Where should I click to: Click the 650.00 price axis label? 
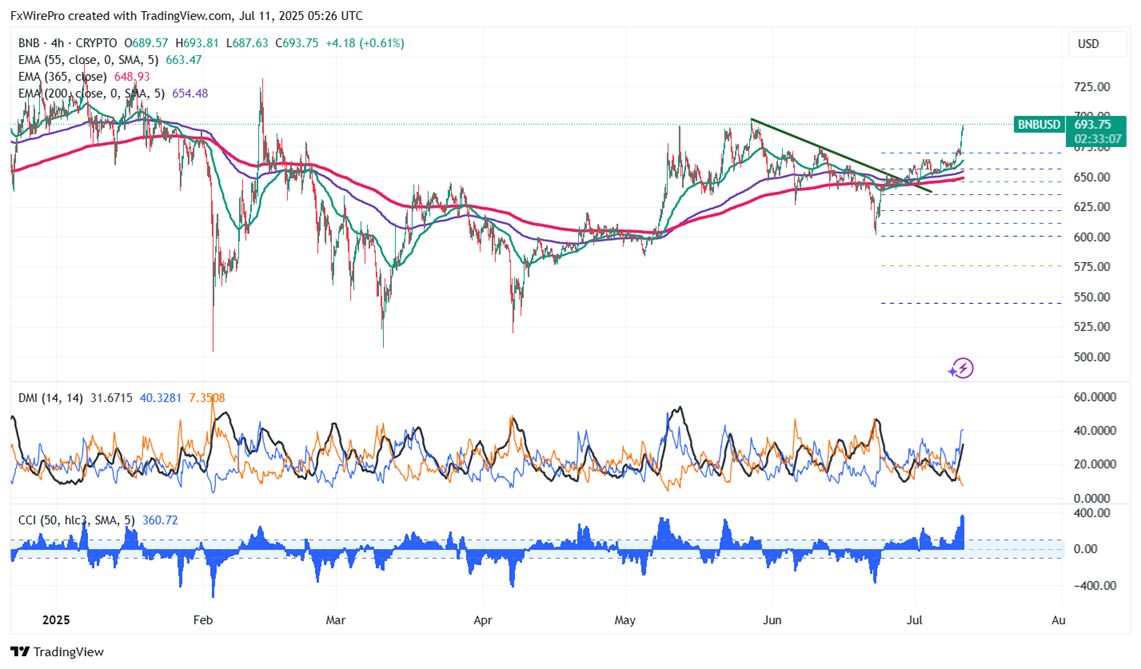[1092, 177]
